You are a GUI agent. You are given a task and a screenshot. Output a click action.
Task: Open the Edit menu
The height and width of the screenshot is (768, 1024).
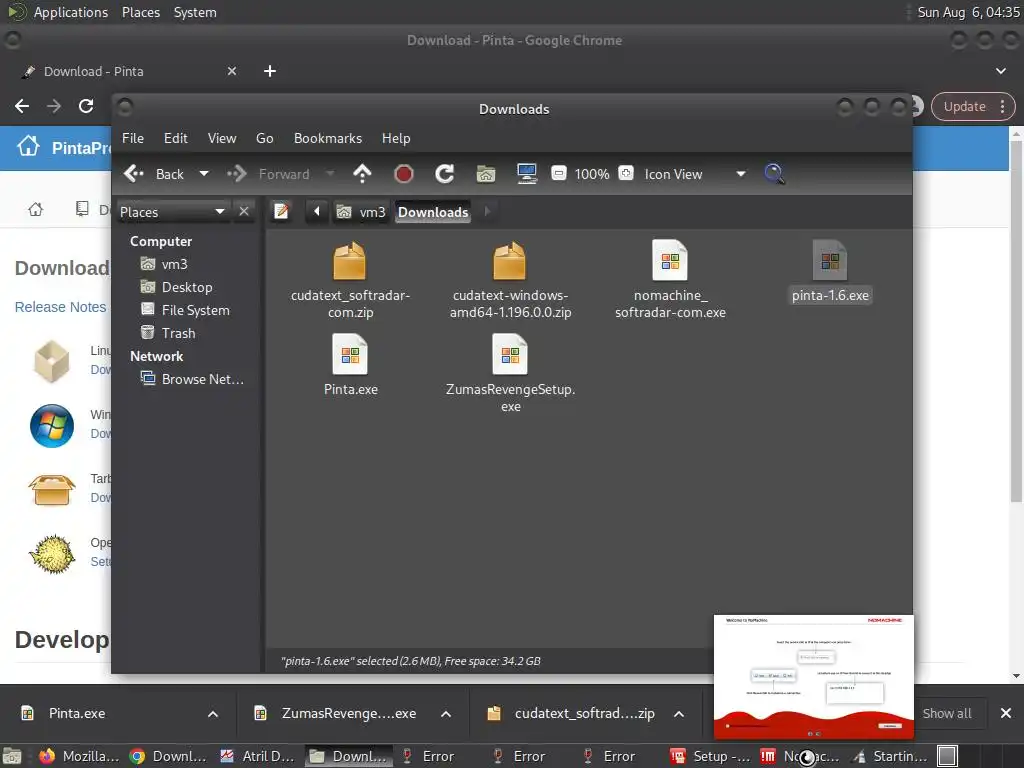tap(176, 138)
